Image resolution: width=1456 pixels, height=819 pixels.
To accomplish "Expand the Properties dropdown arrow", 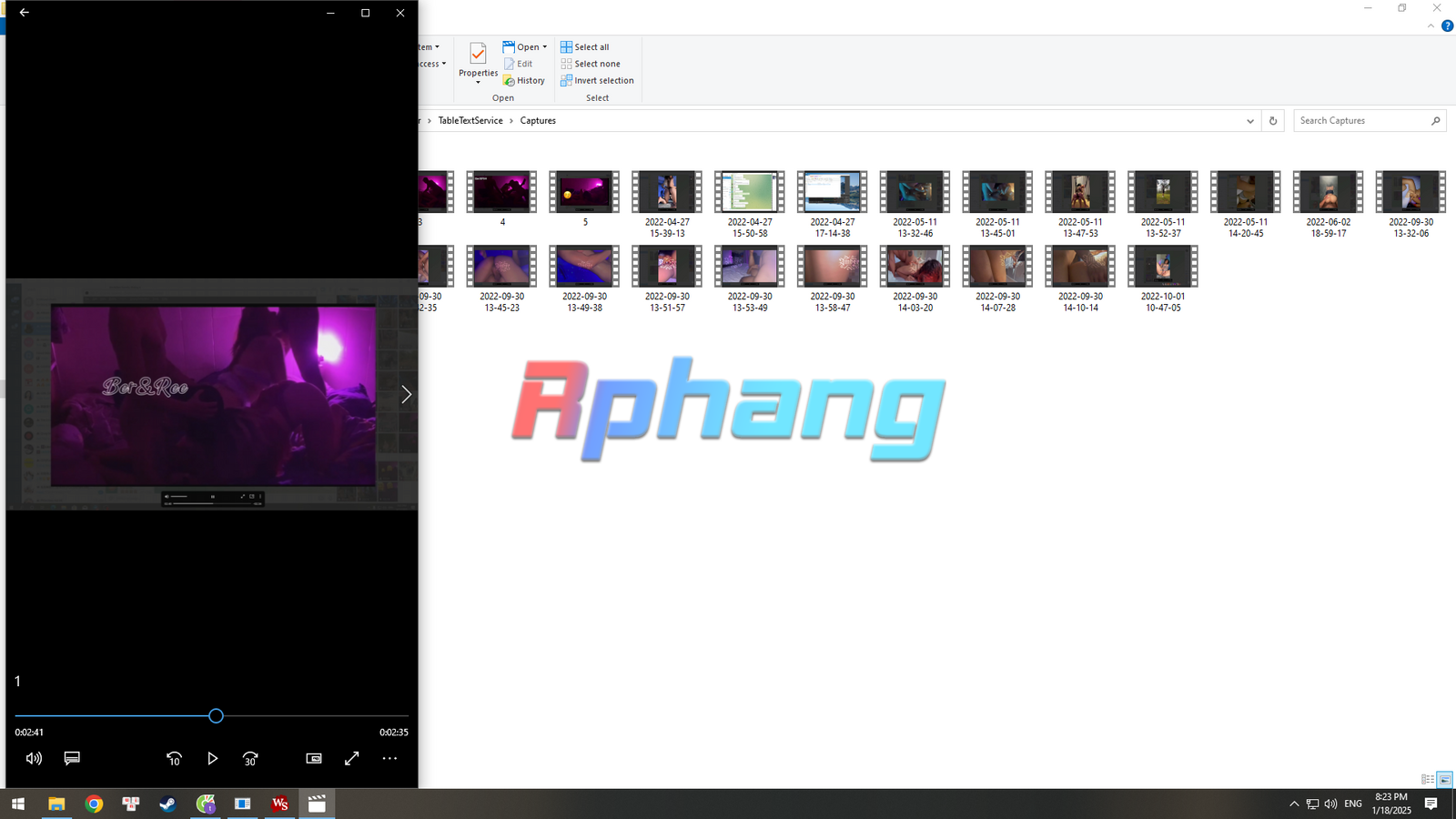I will coord(478,83).
